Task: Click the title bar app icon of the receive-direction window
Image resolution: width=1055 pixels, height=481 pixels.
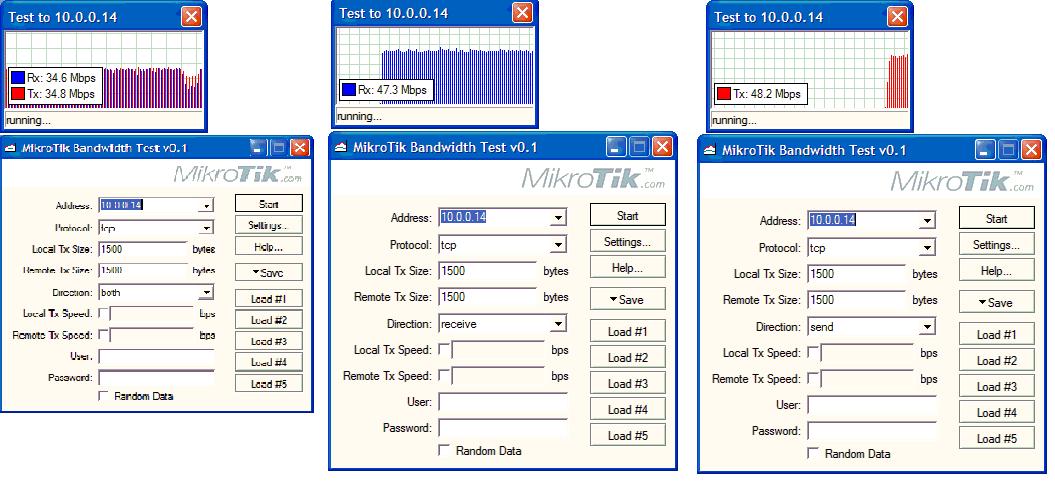Action: [341, 147]
